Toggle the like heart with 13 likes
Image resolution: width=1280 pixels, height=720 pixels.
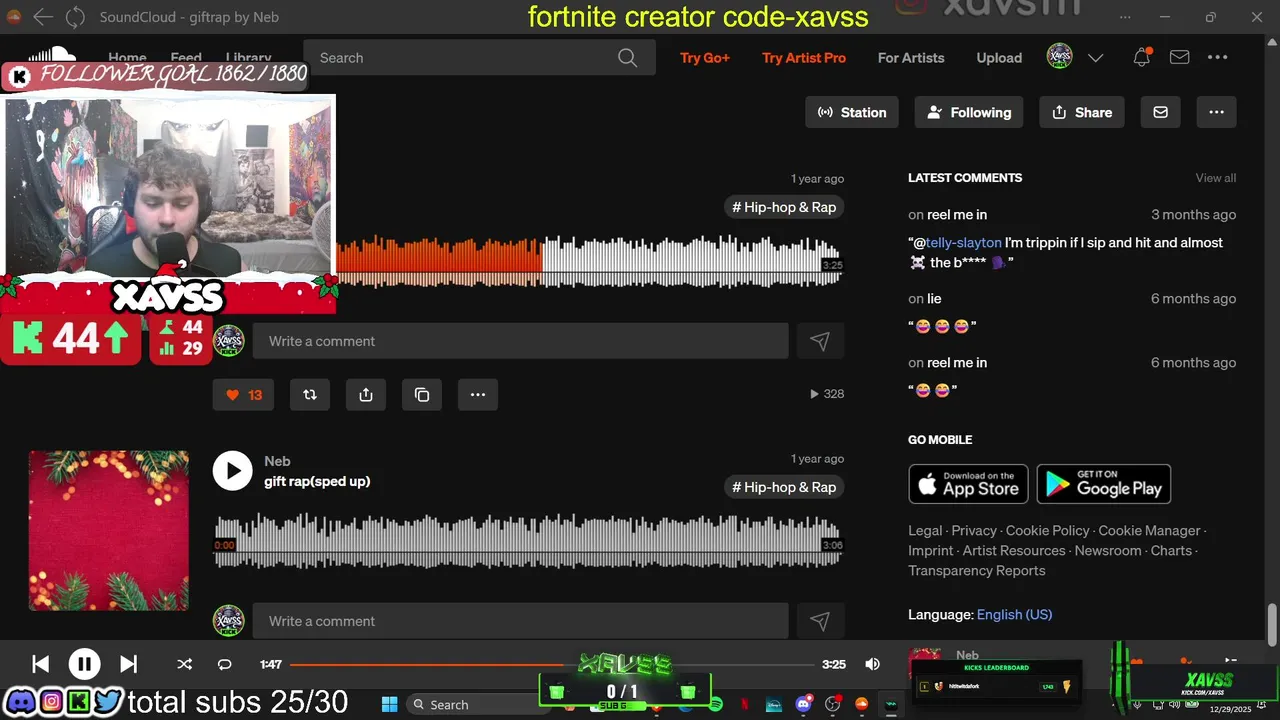(x=243, y=394)
